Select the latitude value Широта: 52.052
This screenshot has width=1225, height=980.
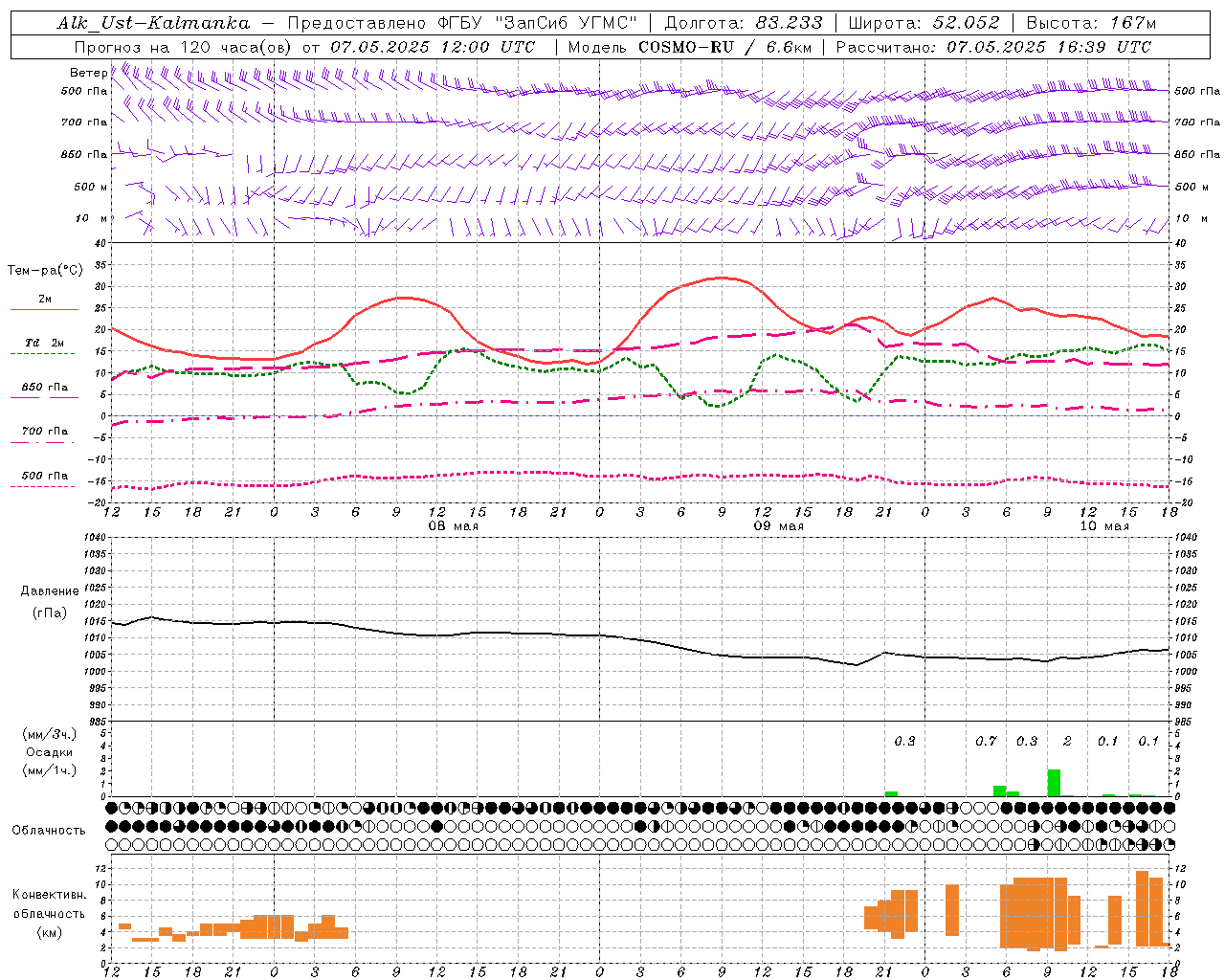[x=924, y=23]
